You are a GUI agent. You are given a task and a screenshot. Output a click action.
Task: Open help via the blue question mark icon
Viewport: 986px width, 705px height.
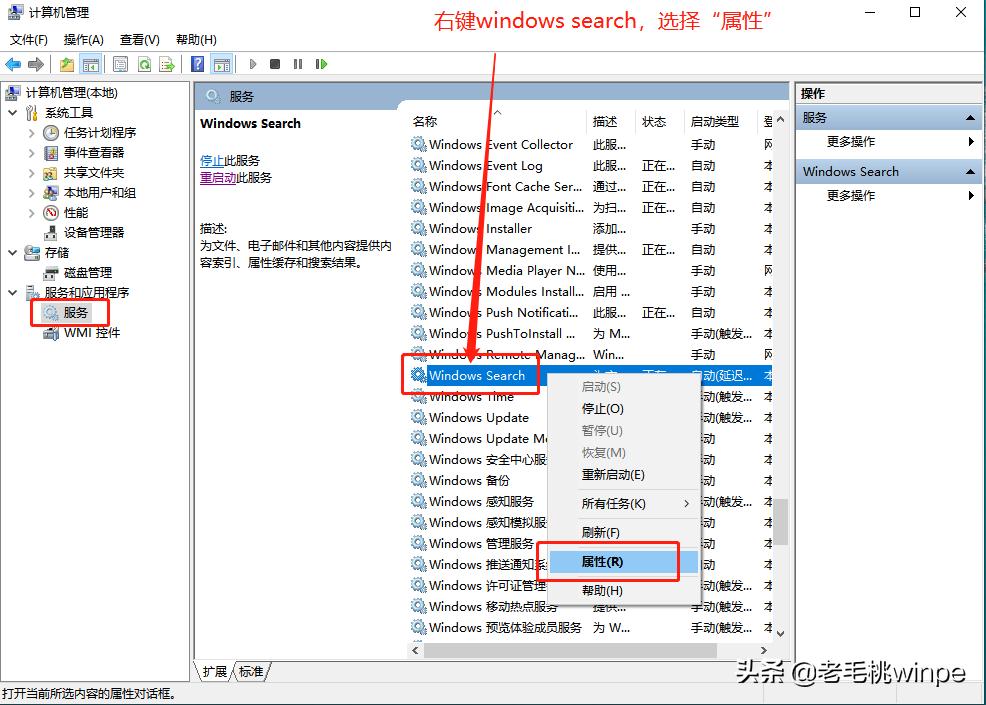tap(197, 63)
